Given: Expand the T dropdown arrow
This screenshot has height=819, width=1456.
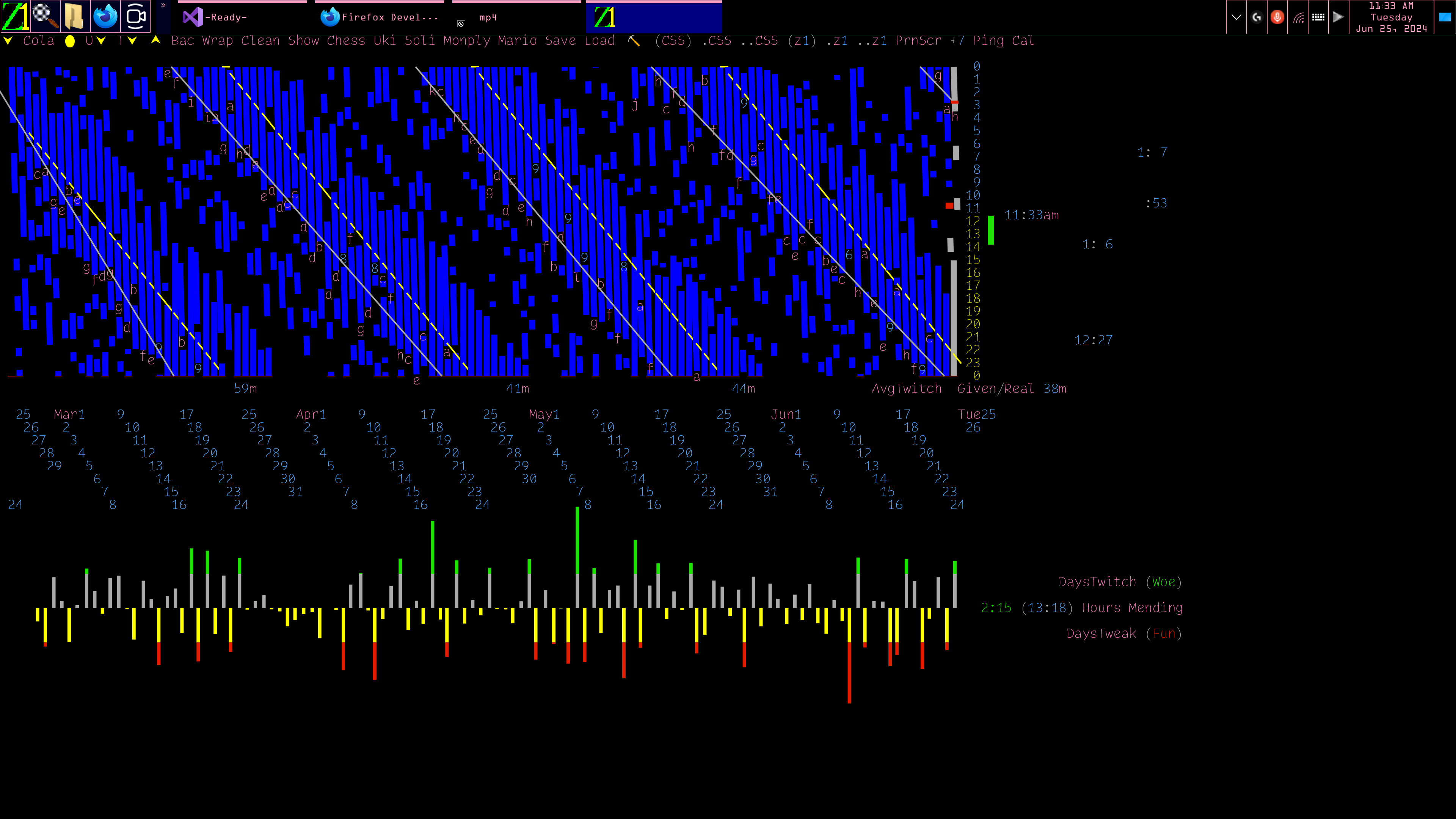Looking at the screenshot, I should point(132,41).
